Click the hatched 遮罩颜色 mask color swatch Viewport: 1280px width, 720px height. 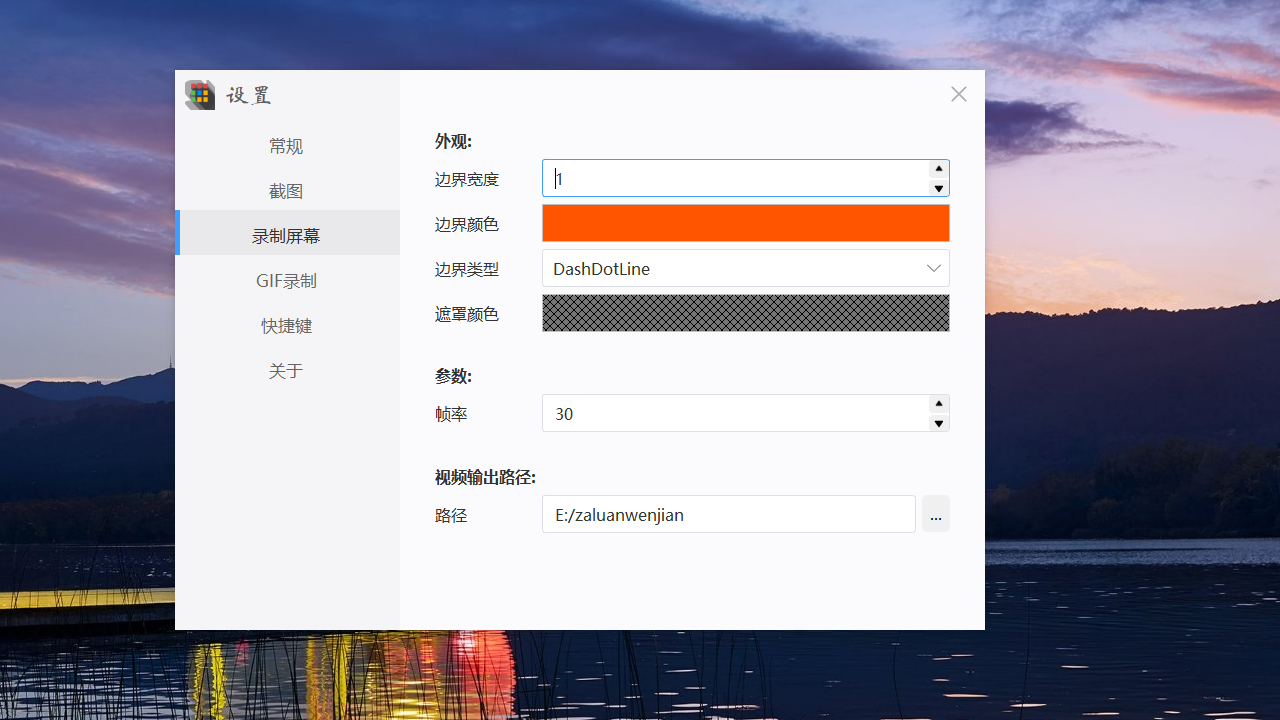(745, 313)
